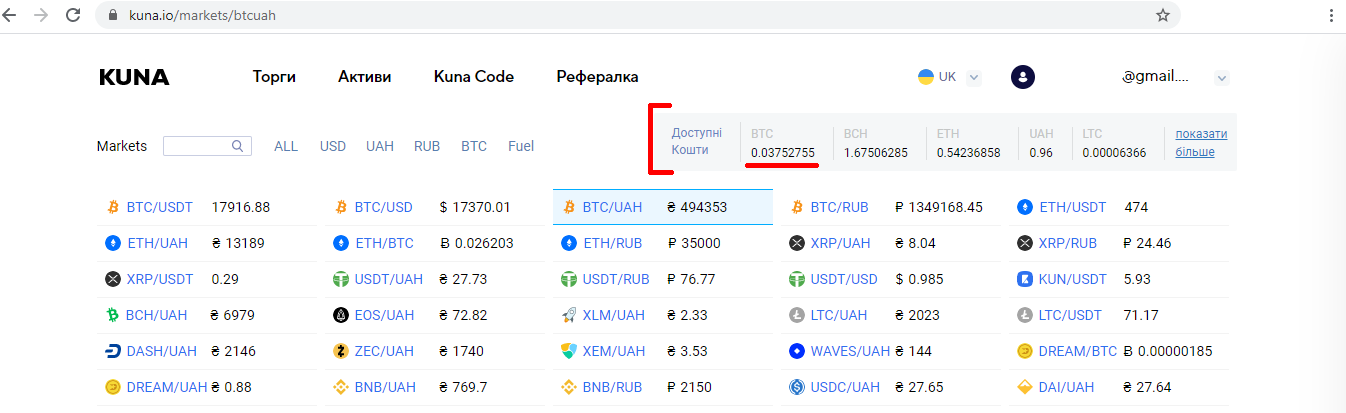This screenshot has height=413, width=1346.
Task: Click the Ukrainian flag language icon
Action: pyautogui.click(x=926, y=77)
